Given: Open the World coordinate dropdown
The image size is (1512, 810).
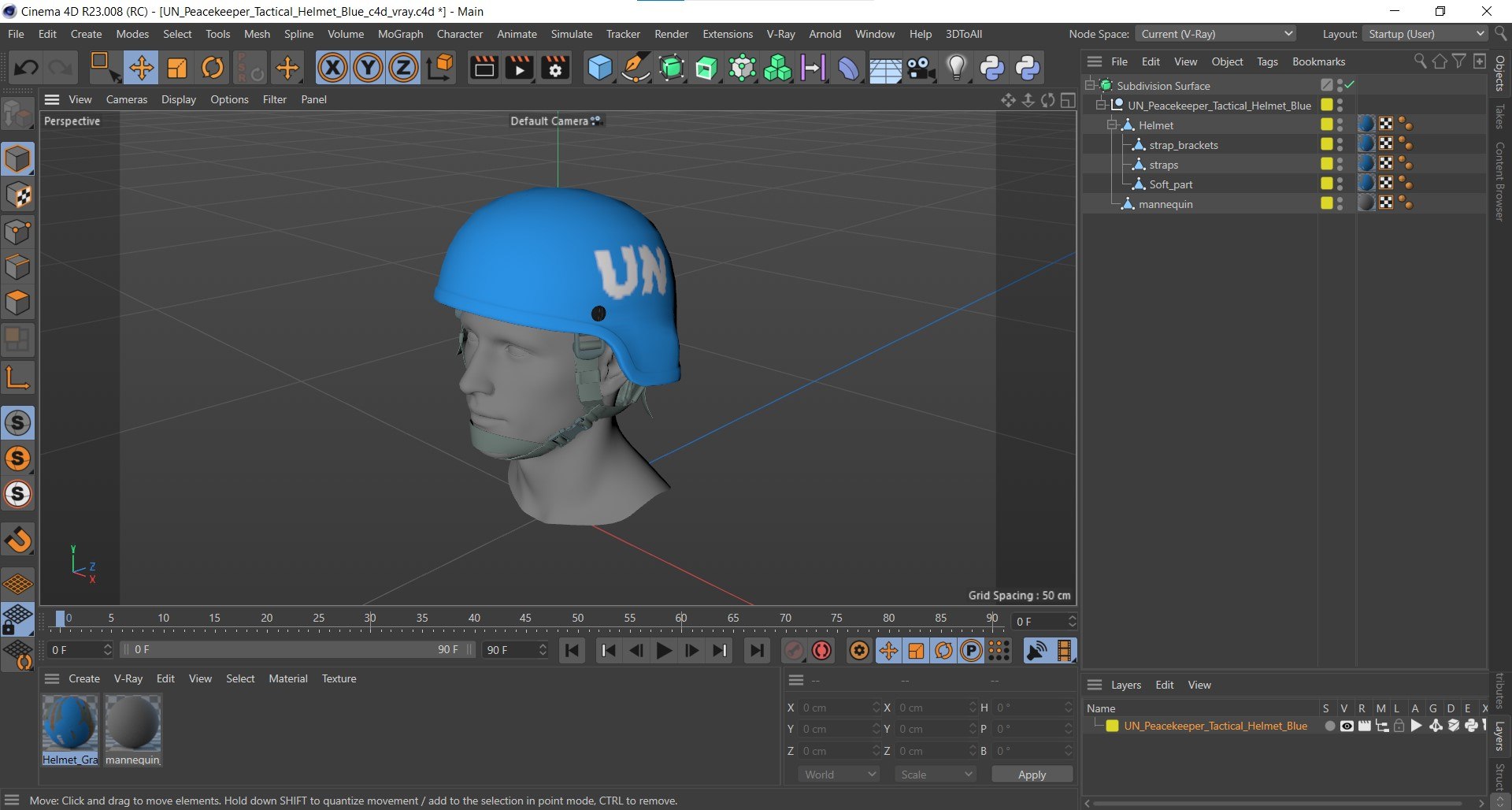Looking at the screenshot, I should (x=838, y=775).
